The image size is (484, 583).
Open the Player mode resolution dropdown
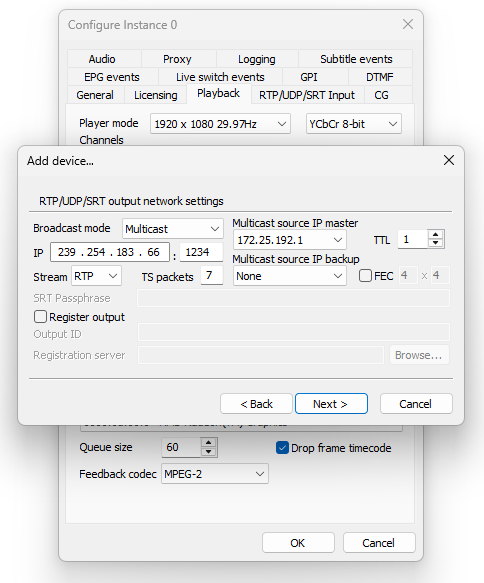(220, 124)
